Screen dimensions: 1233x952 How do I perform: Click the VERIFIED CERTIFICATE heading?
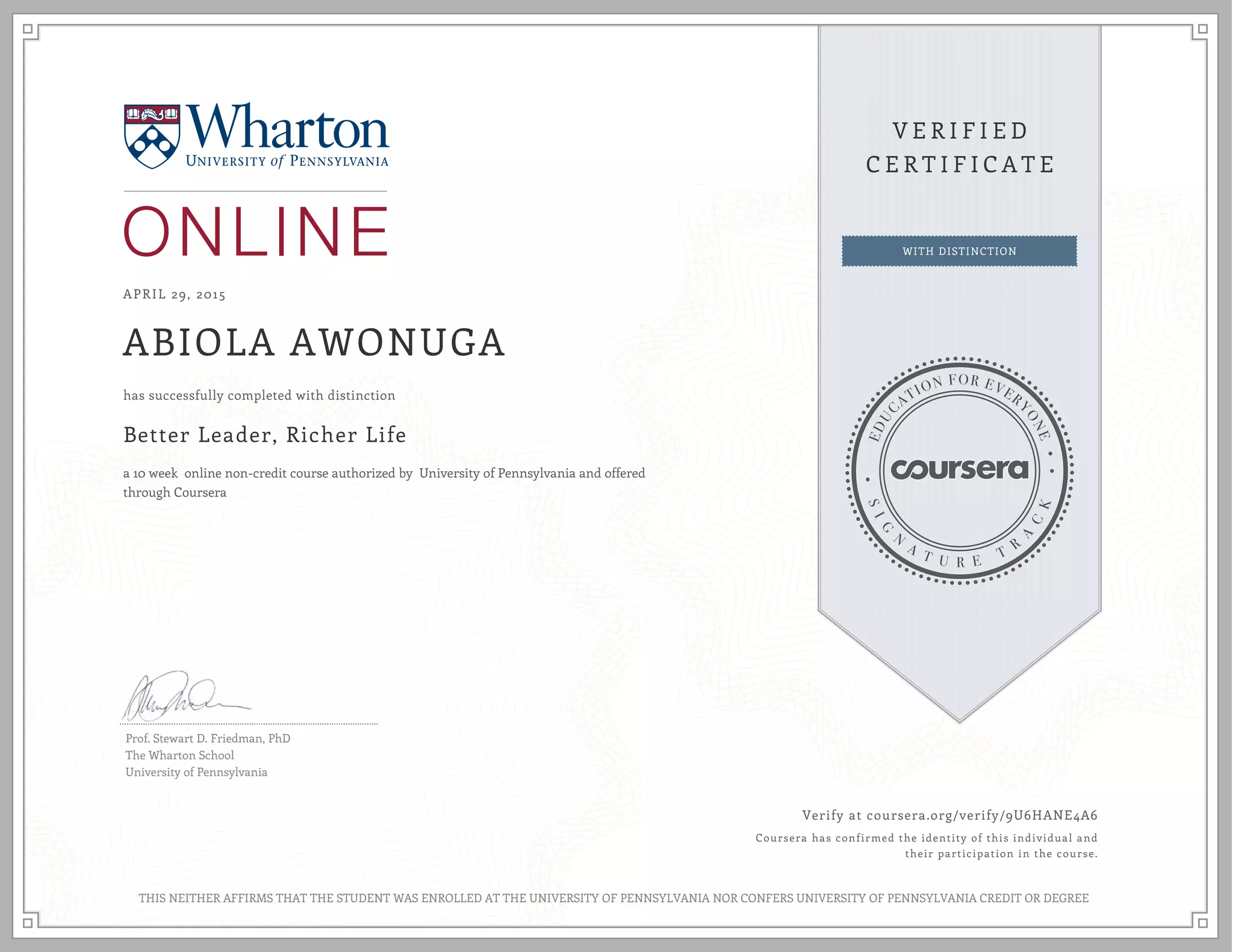coord(960,147)
